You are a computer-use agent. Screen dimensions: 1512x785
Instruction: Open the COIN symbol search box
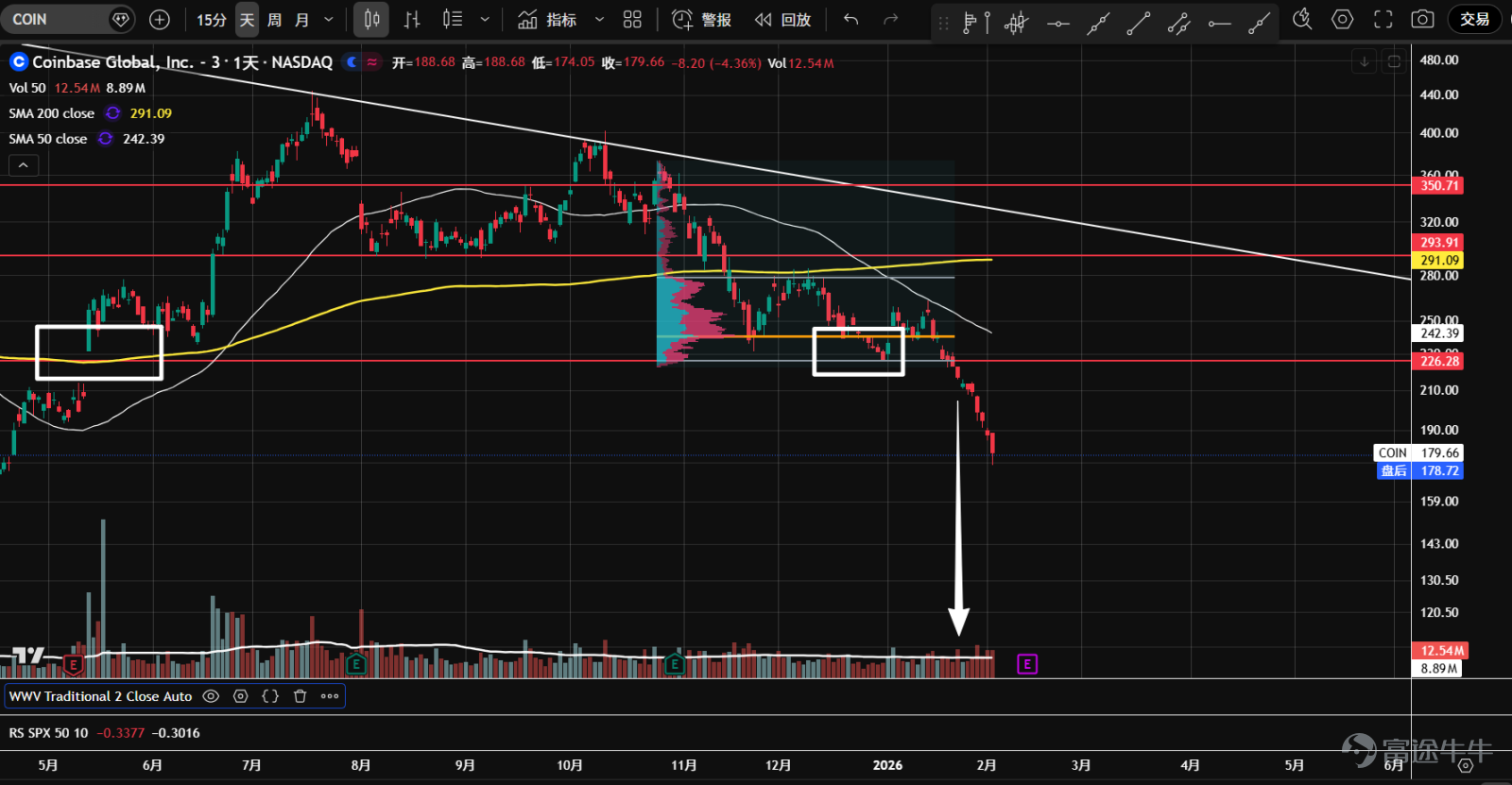[x=68, y=19]
